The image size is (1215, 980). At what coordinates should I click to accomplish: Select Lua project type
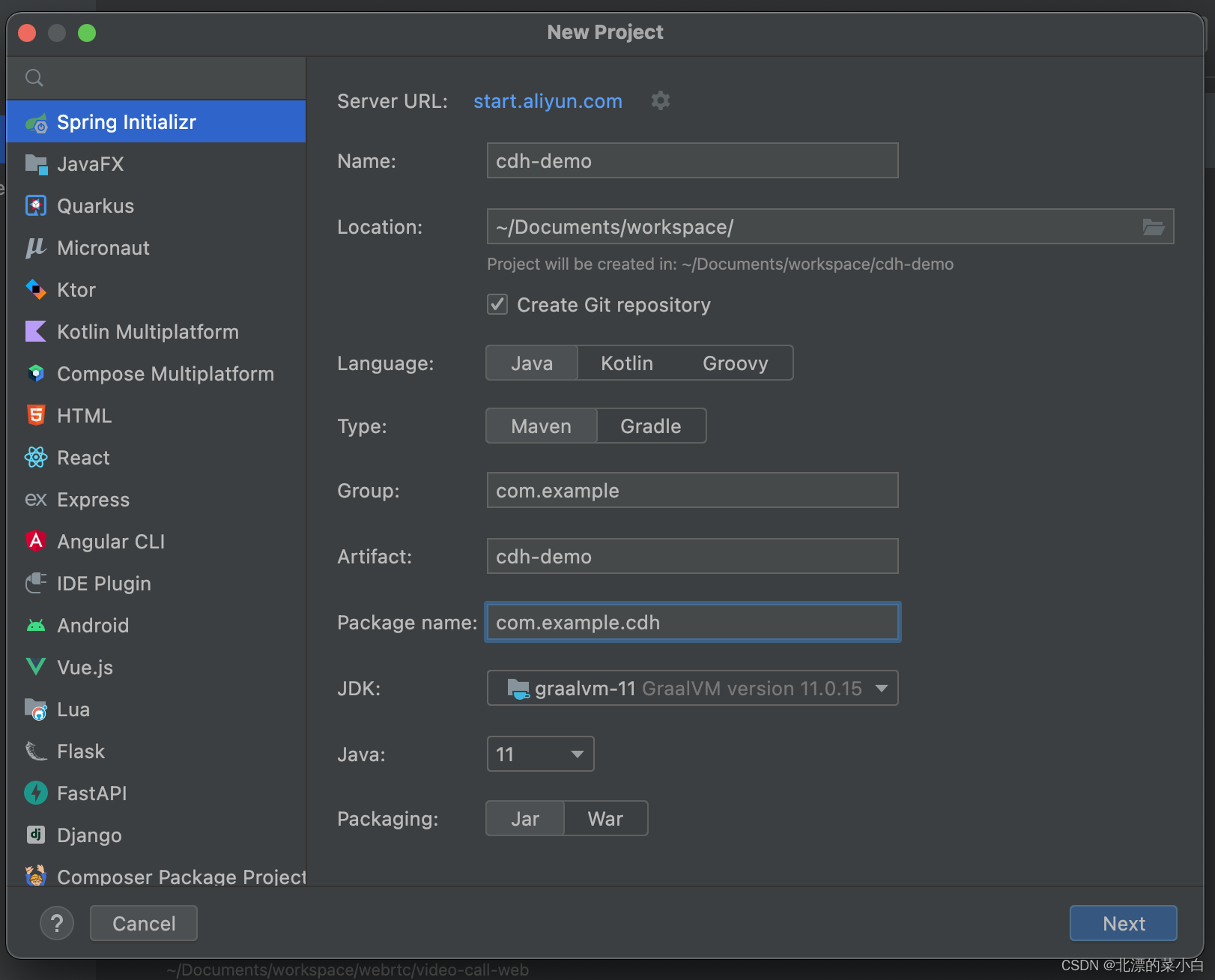(156, 710)
